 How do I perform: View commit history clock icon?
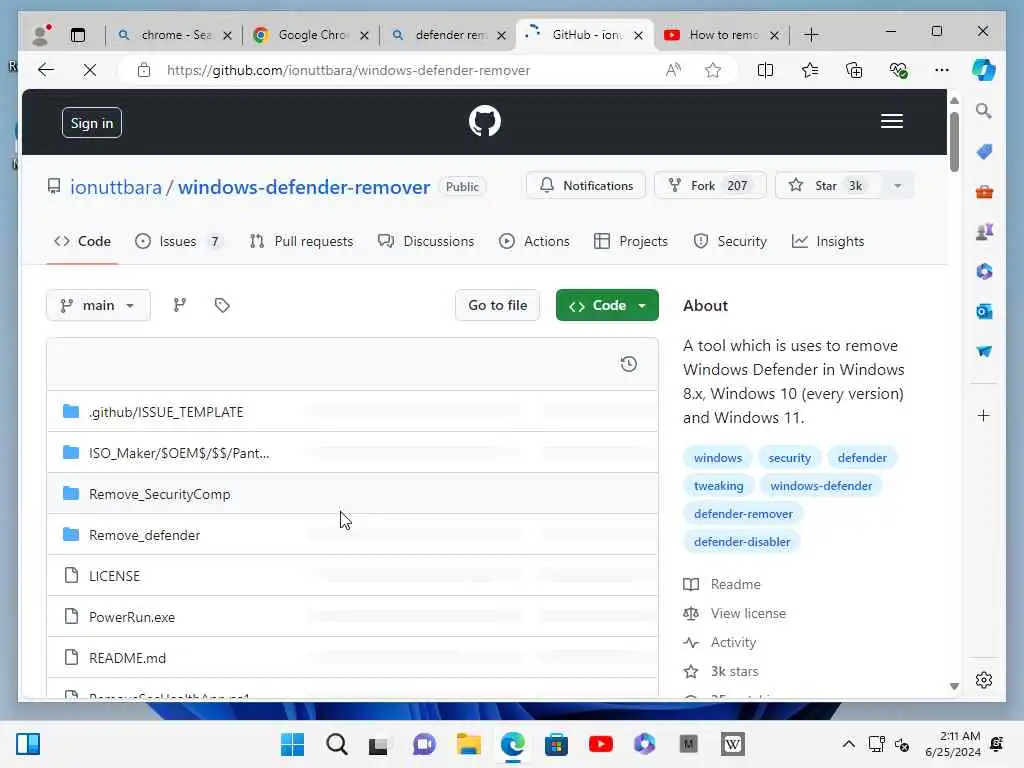point(628,364)
